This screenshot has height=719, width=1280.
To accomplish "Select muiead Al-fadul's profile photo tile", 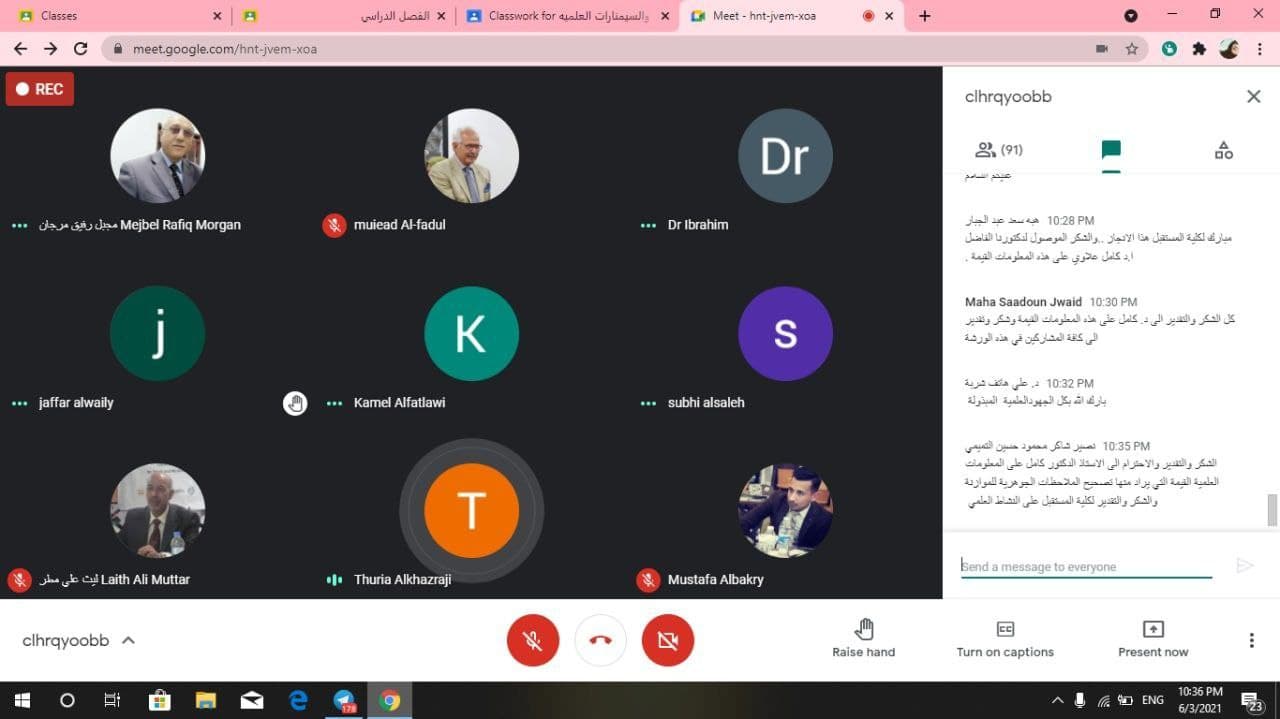I will (x=471, y=156).
